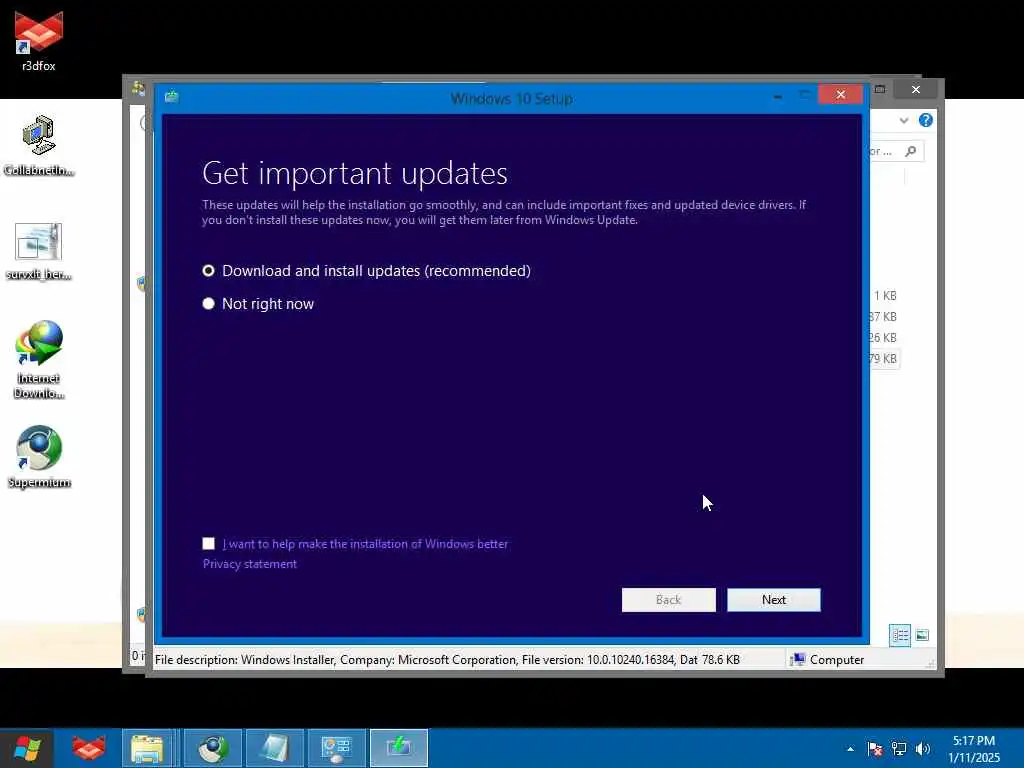Click the Explorer search magnifier icon
Screen dimensions: 1024x768
(911, 152)
